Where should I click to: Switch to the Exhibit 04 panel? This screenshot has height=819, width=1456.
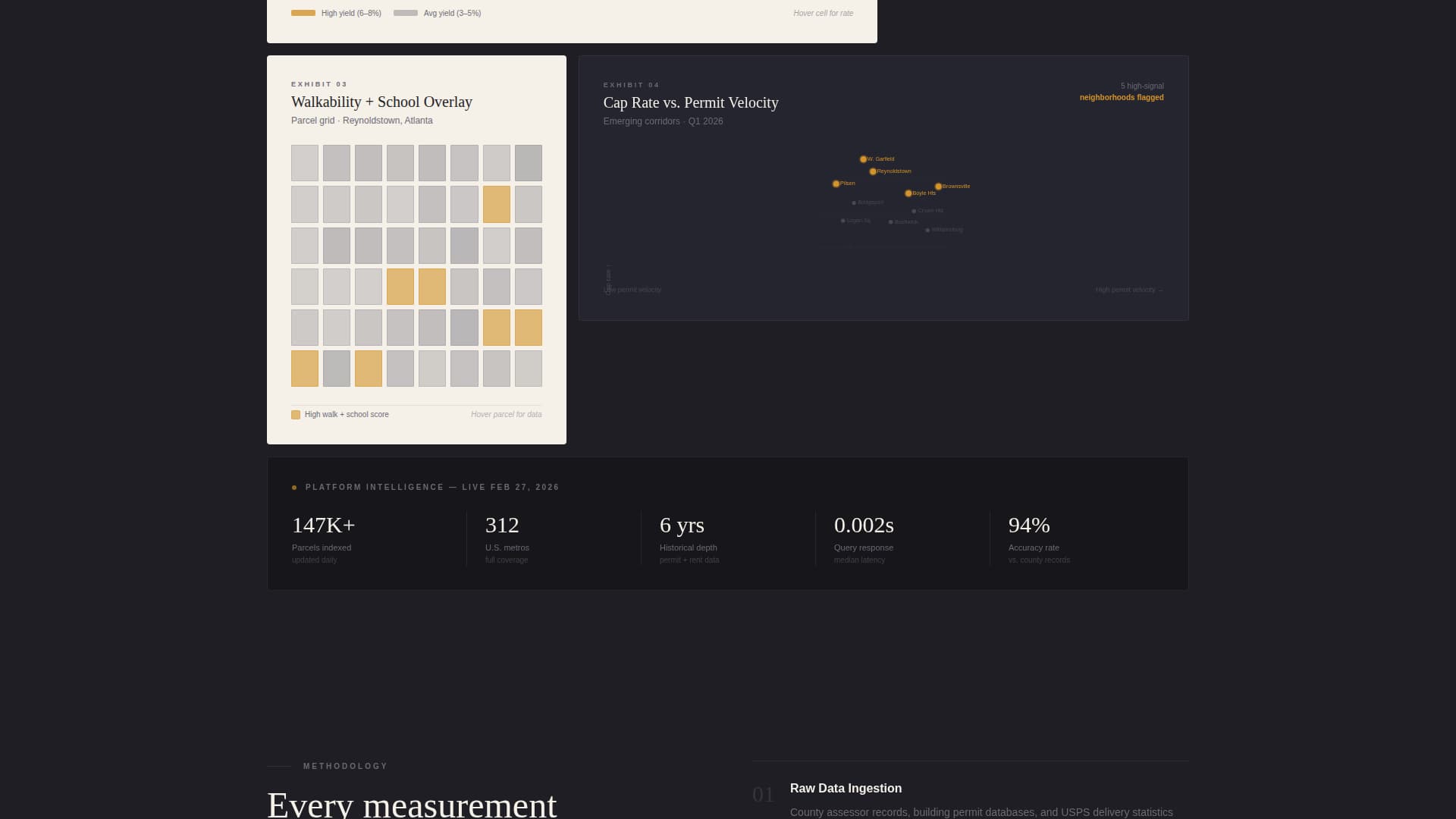[x=691, y=102]
